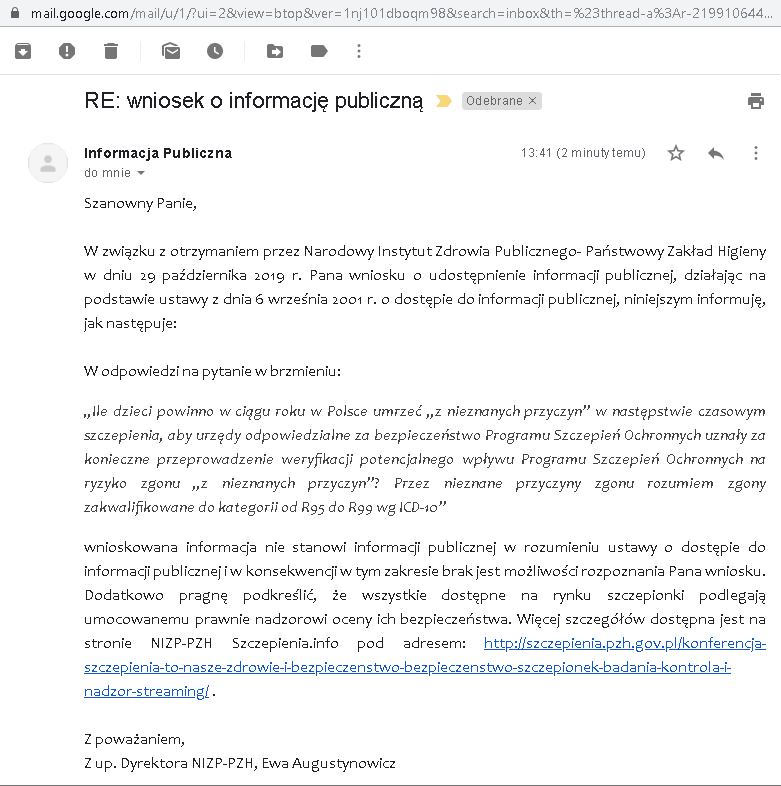781x786 pixels.
Task: Open the message's three-dot more menu
Action: (756, 153)
